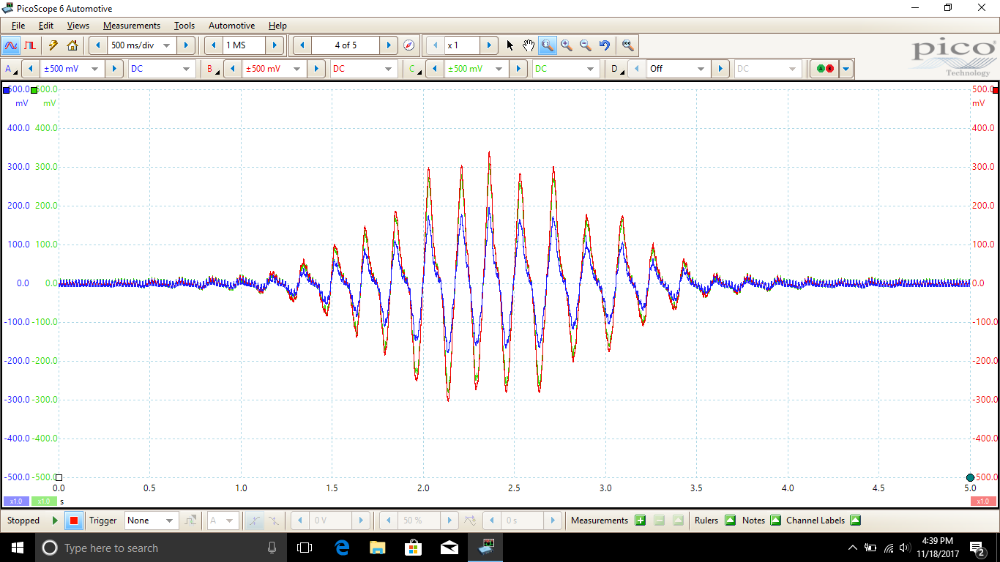Viewport: 1000px width, 562px height.
Task: Undo the last zoom
Action: click(x=604, y=45)
